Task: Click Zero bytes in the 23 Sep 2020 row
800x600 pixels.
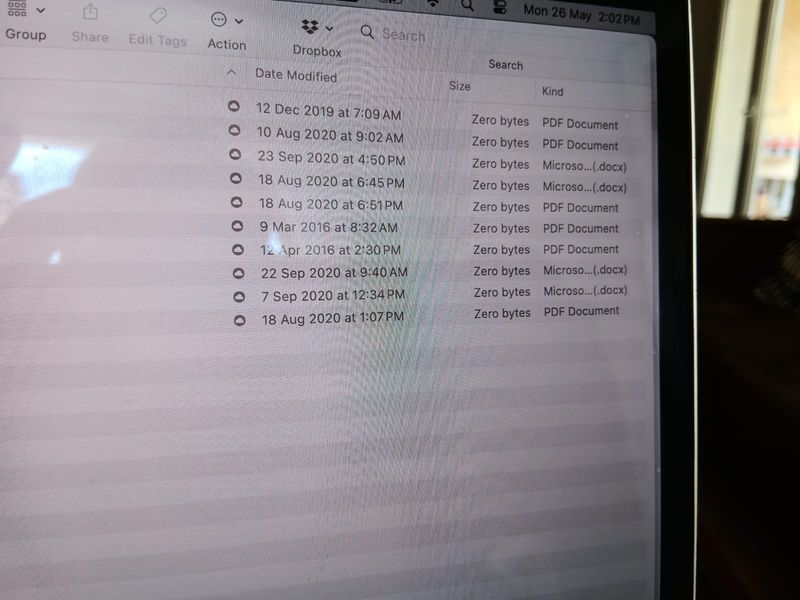Action: (501, 164)
